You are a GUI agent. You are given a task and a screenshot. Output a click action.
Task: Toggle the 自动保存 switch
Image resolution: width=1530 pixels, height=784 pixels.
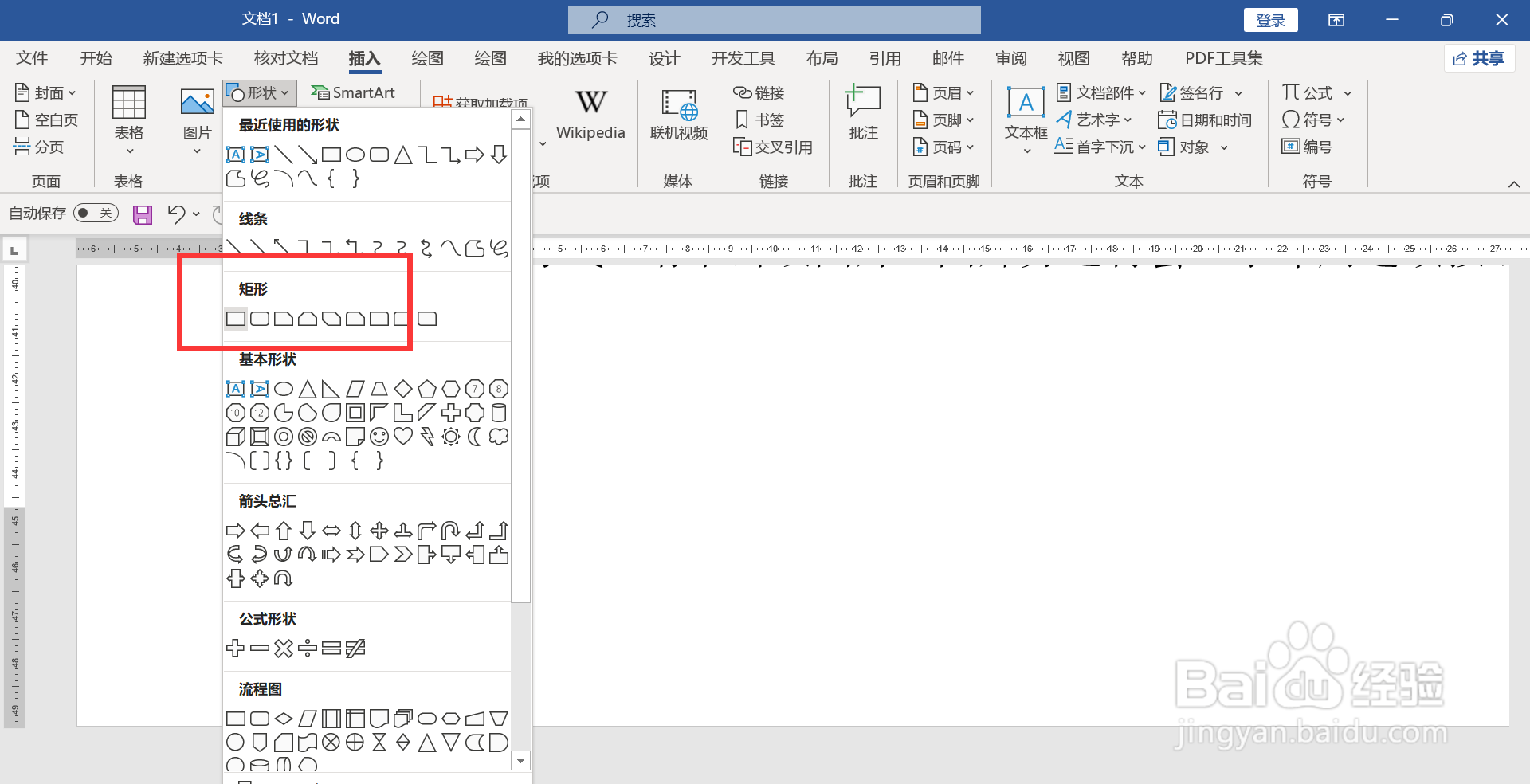pos(96,213)
